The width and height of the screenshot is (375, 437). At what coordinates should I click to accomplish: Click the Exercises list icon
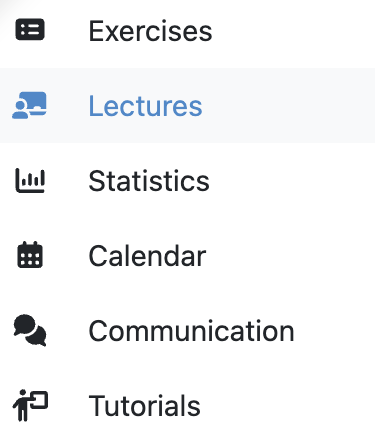coord(30,30)
